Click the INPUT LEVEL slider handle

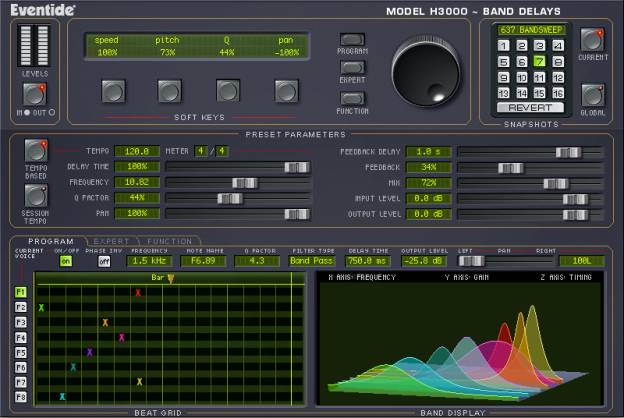tap(575, 199)
